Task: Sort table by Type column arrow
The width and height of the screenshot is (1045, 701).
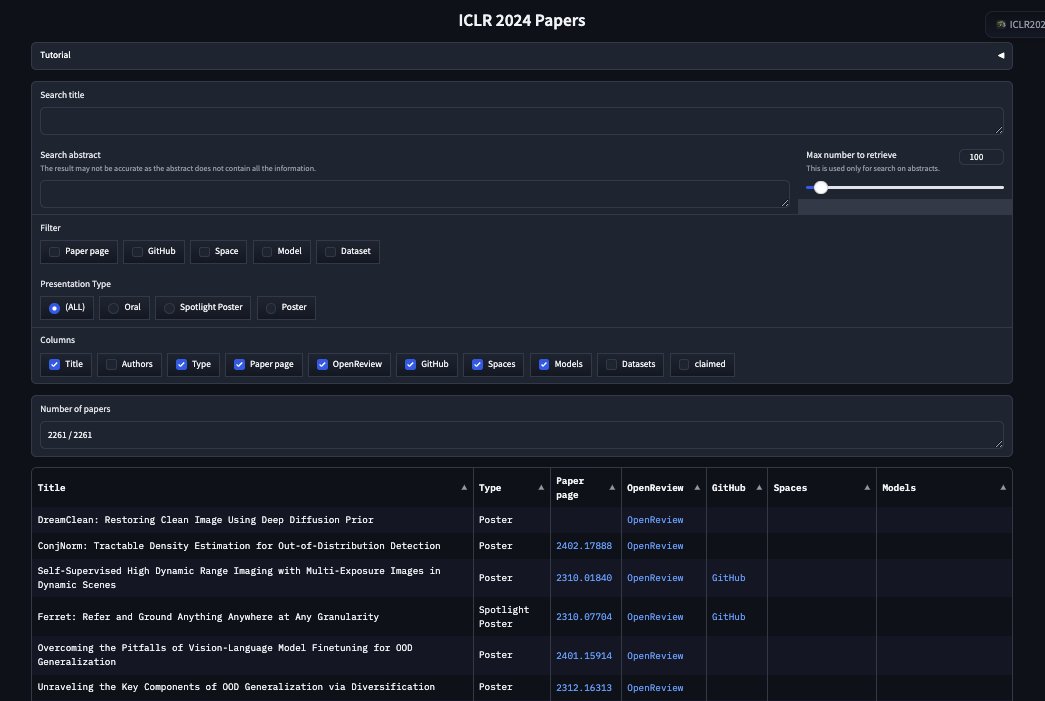Action: 541,488
